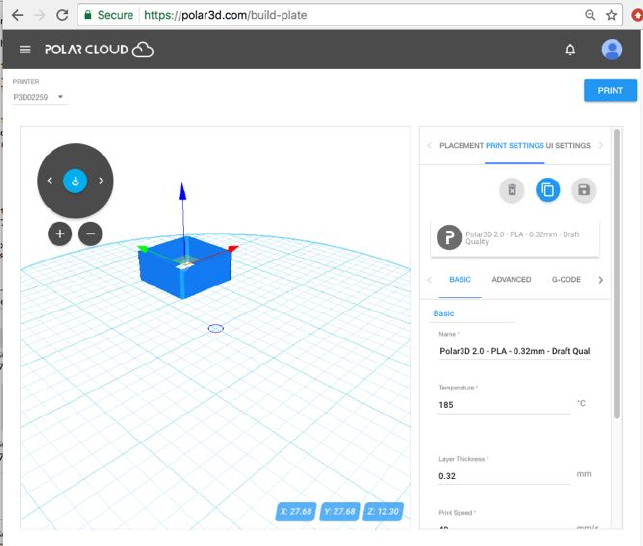This screenshot has height=546, width=643.
Task: Go forward in the browser
Action: (x=40, y=16)
